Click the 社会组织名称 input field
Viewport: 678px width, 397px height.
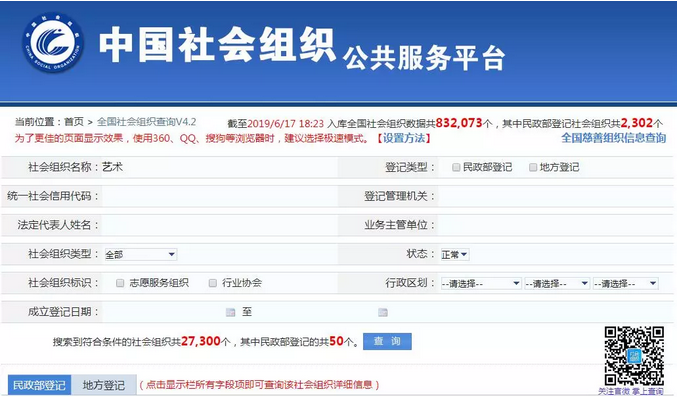(219, 167)
